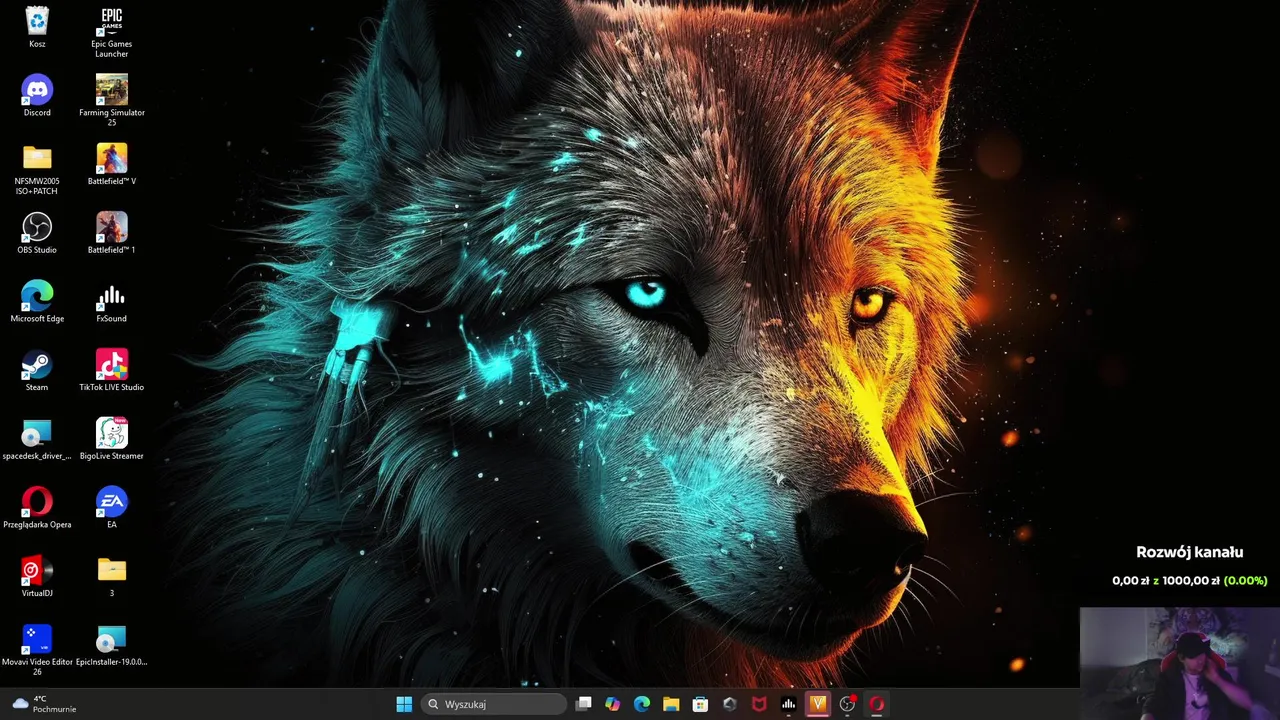Switch to OBS Studio in the taskbar
The height and width of the screenshot is (720, 1280).
tap(847, 704)
